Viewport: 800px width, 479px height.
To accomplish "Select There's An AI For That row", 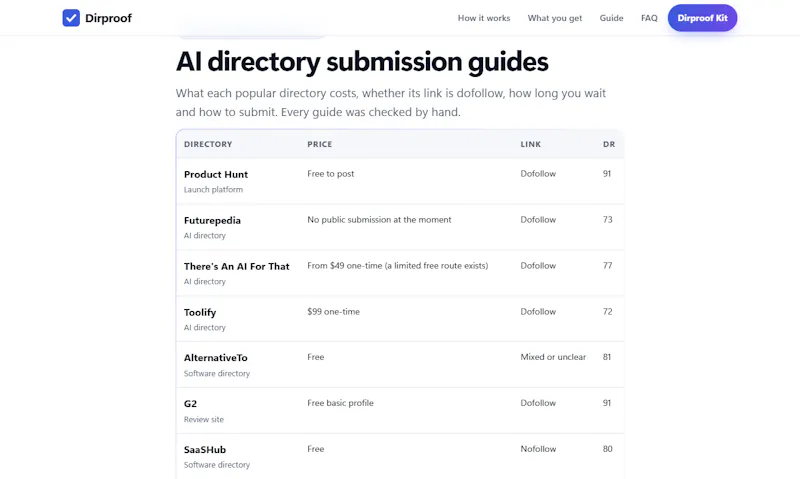I will 400,273.
